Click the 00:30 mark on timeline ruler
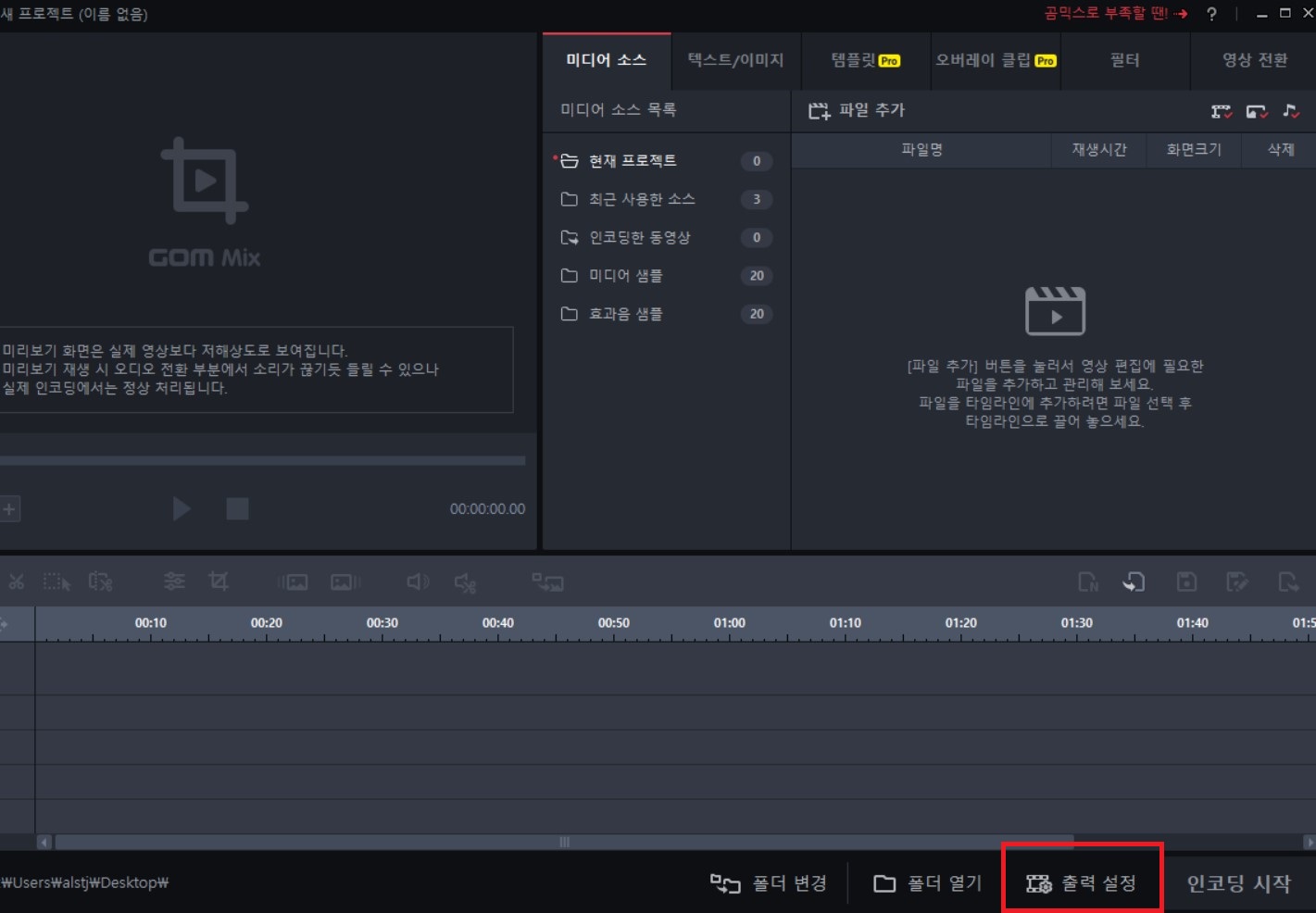 [x=382, y=623]
